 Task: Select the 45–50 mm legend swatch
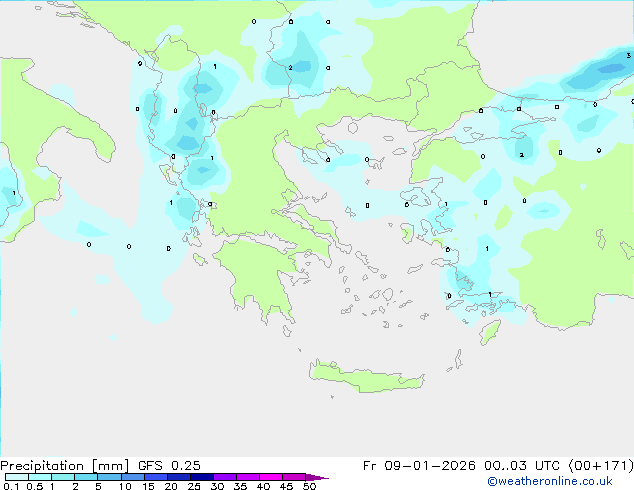click(x=294, y=477)
